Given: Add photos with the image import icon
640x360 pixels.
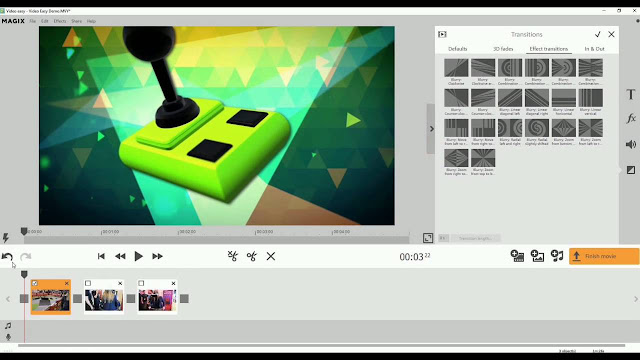Looking at the screenshot, I should pyautogui.click(x=537, y=256).
